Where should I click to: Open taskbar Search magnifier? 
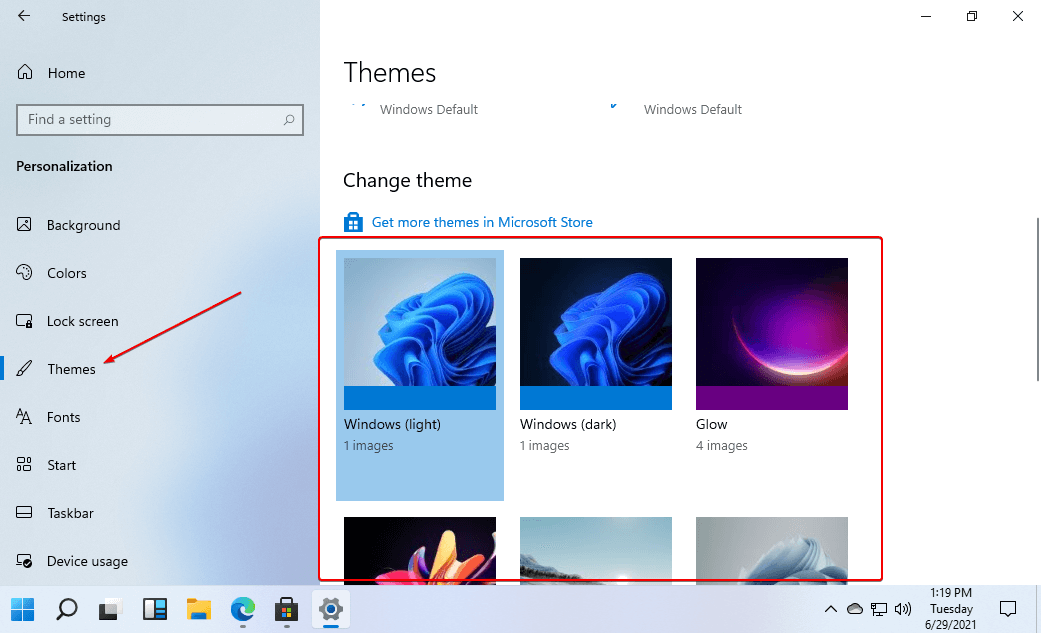[66, 609]
